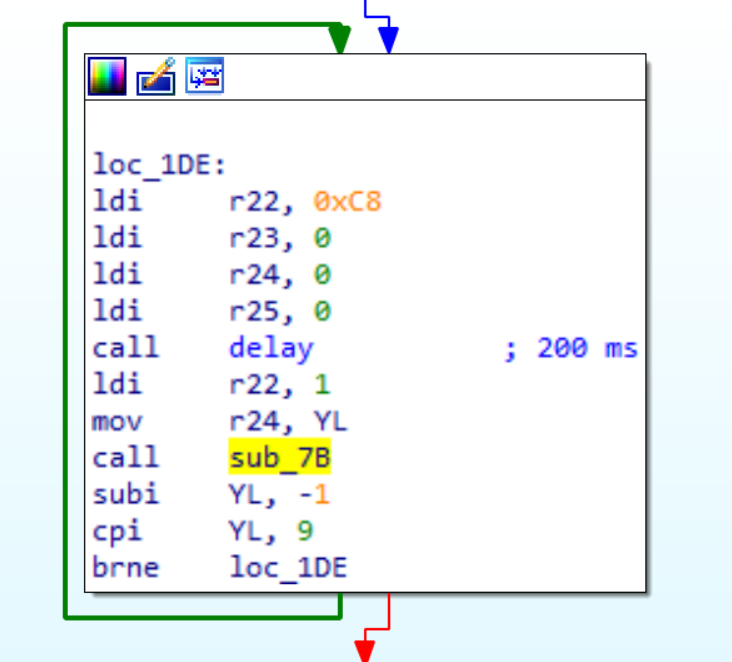Open the node color picker icon
Viewport: 732px width, 662px height.
pos(107,76)
